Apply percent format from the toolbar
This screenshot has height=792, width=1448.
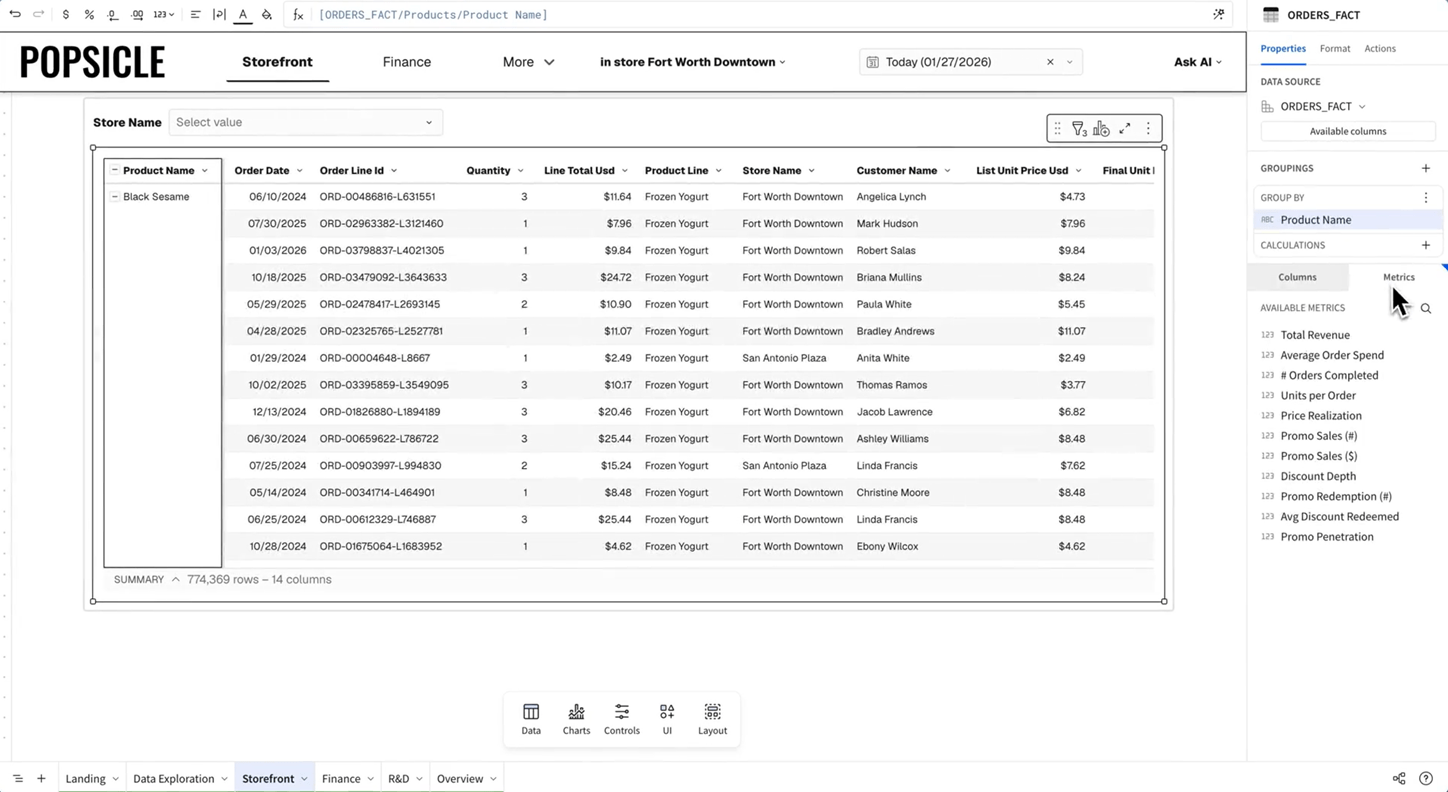click(x=89, y=15)
